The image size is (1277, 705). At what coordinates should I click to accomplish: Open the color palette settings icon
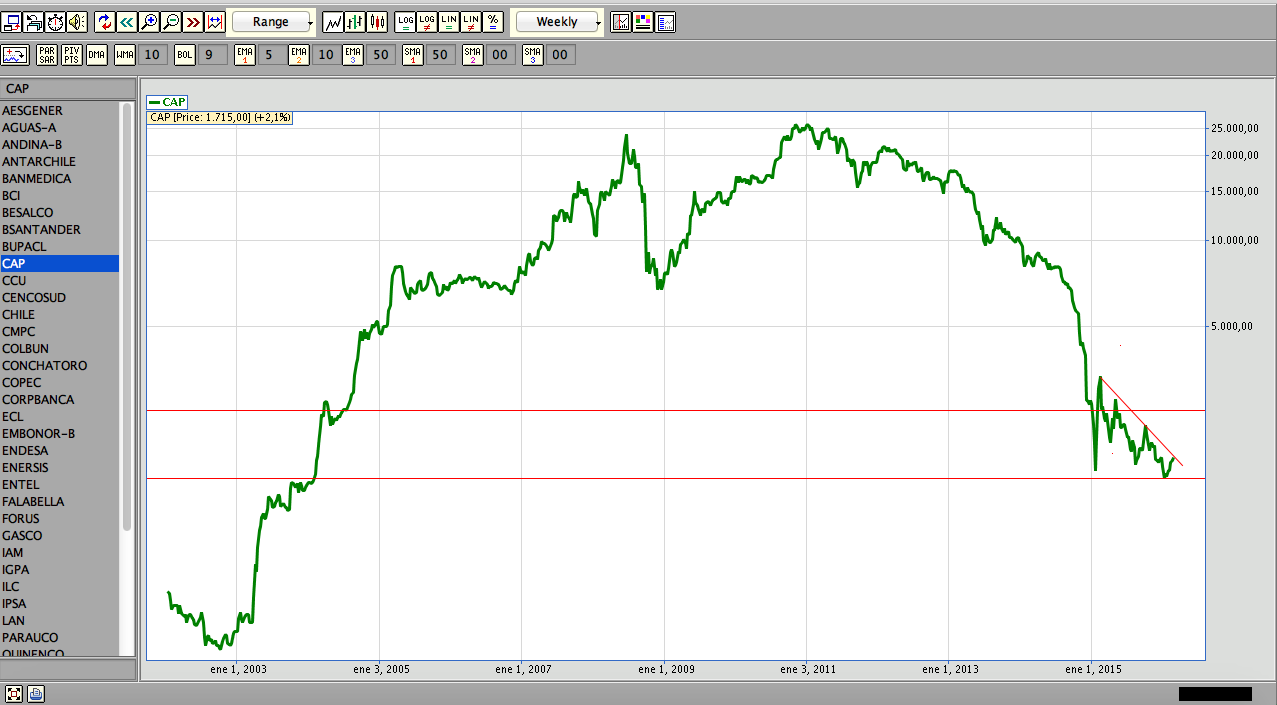point(643,21)
